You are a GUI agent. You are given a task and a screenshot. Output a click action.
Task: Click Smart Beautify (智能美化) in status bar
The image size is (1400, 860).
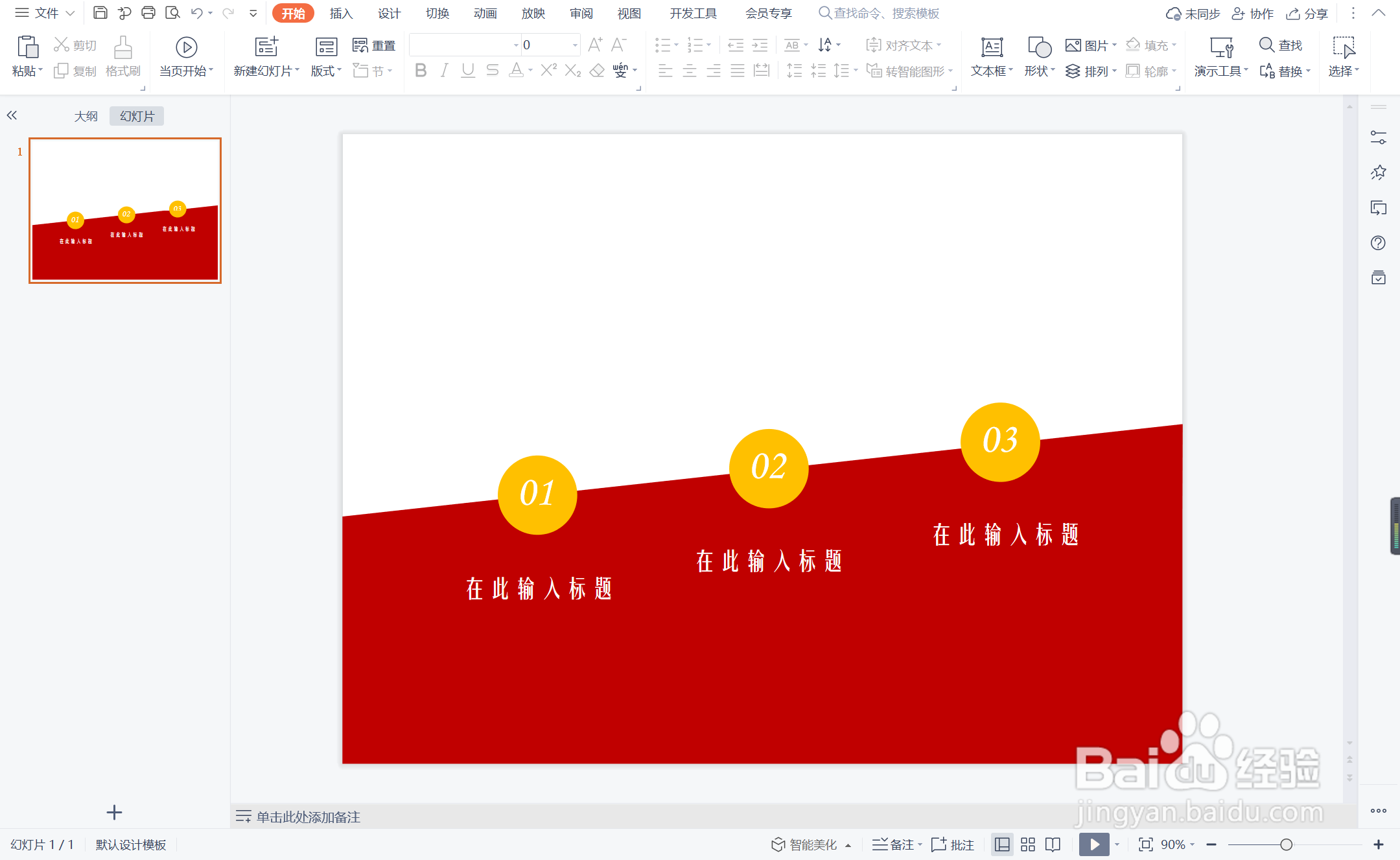pos(811,844)
